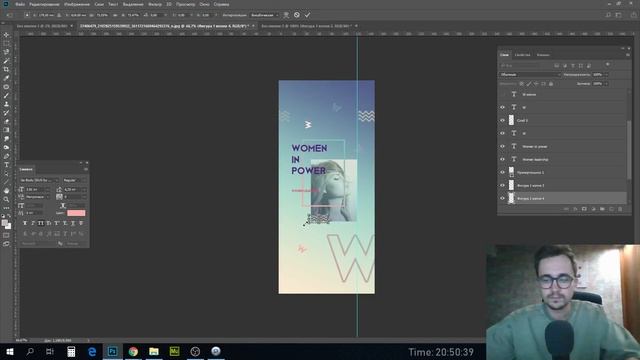The width and height of the screenshot is (640, 360).
Task: Select the Eyedropper tool
Action: [x=6, y=78]
